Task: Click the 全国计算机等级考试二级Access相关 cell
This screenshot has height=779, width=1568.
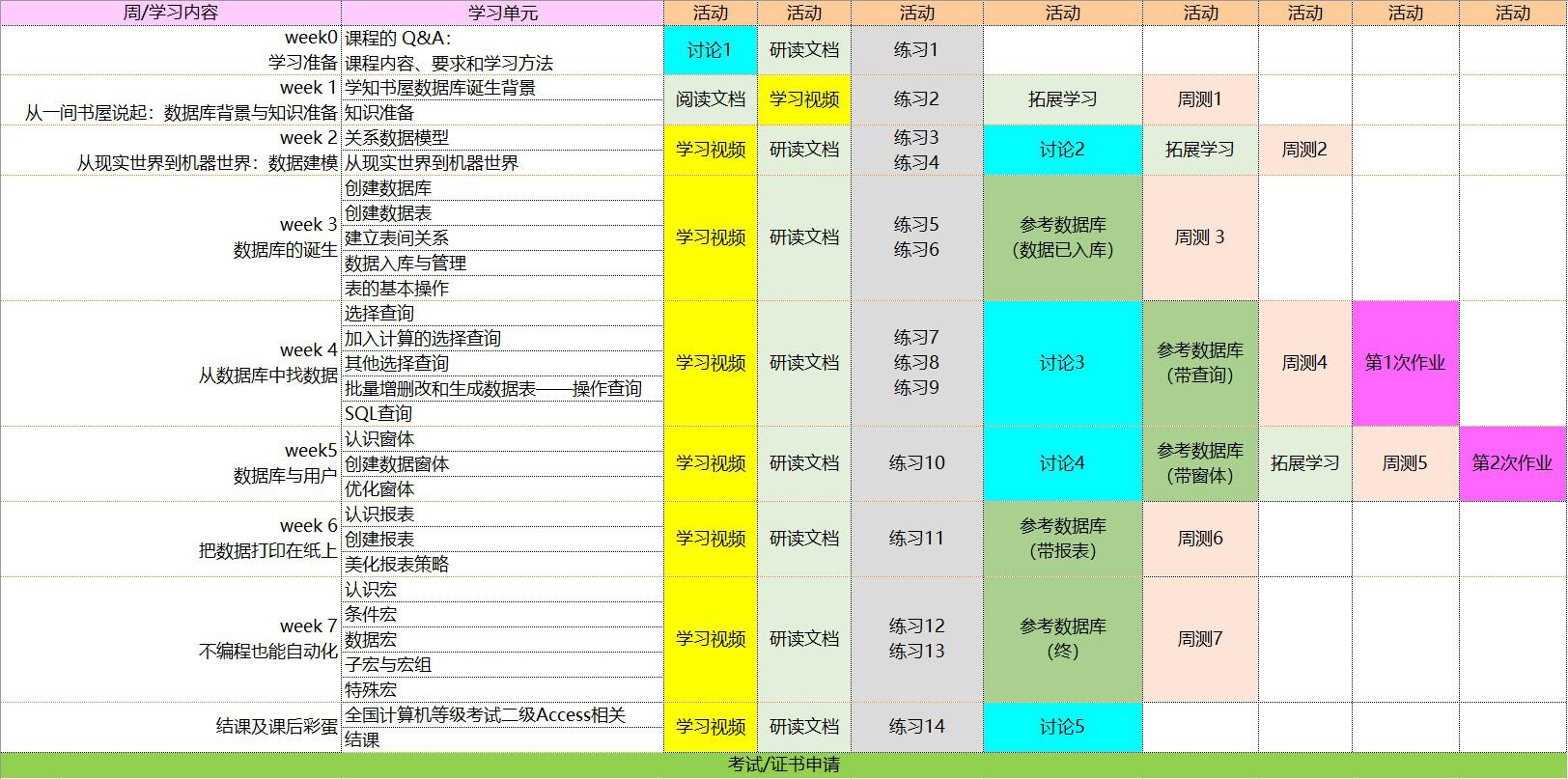Action: (x=502, y=714)
